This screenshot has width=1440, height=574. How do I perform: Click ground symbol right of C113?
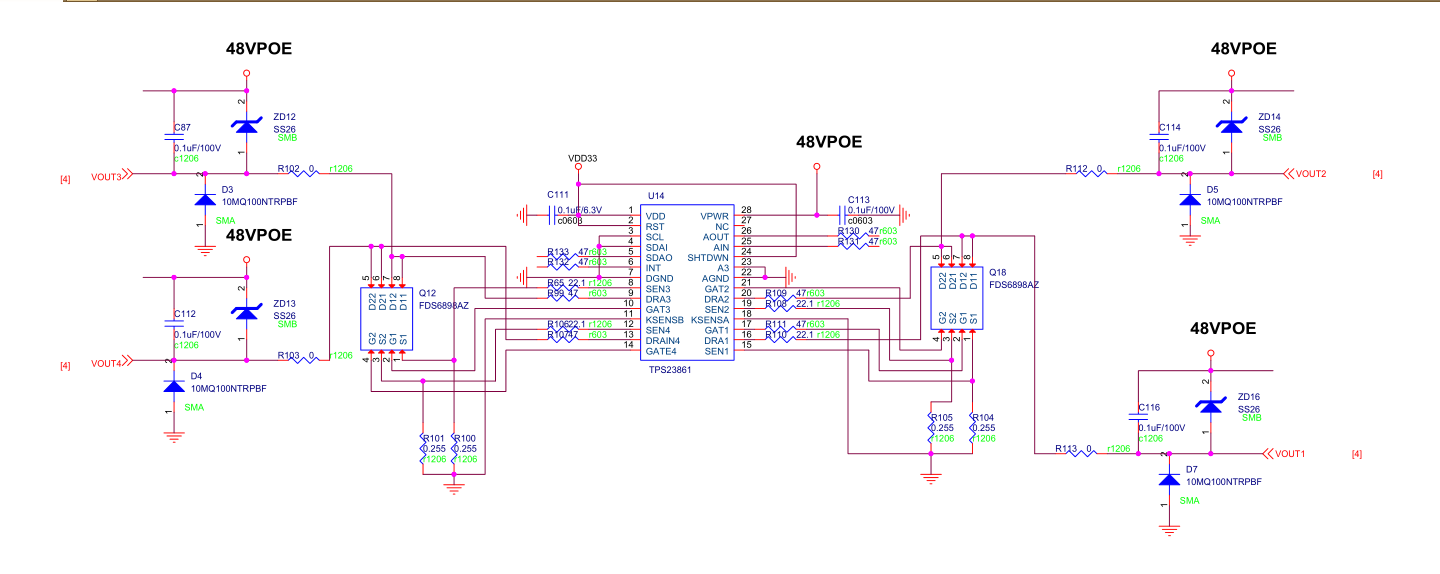[x=902, y=213]
